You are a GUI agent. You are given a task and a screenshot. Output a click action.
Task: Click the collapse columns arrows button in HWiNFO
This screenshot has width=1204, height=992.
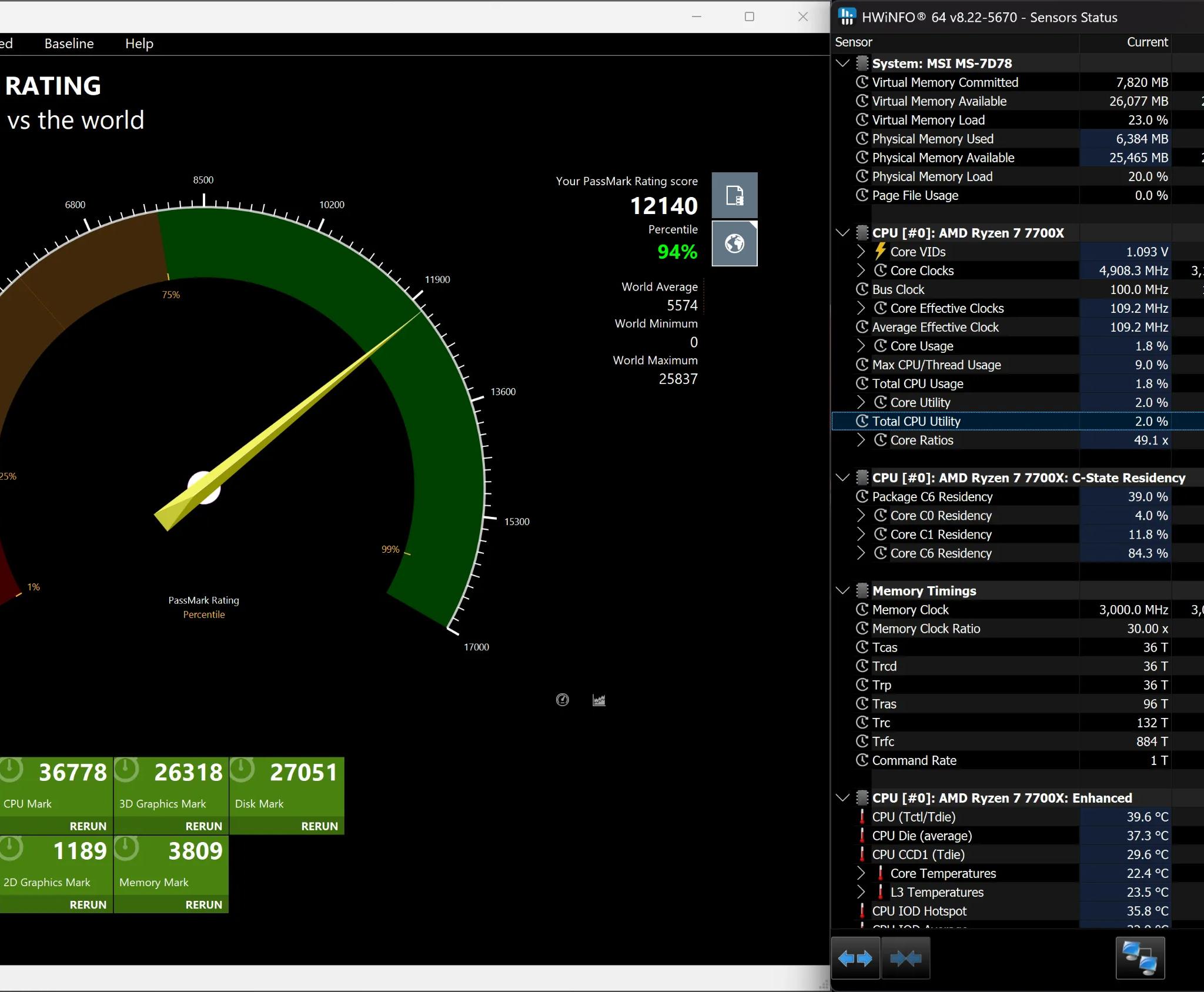(905, 959)
